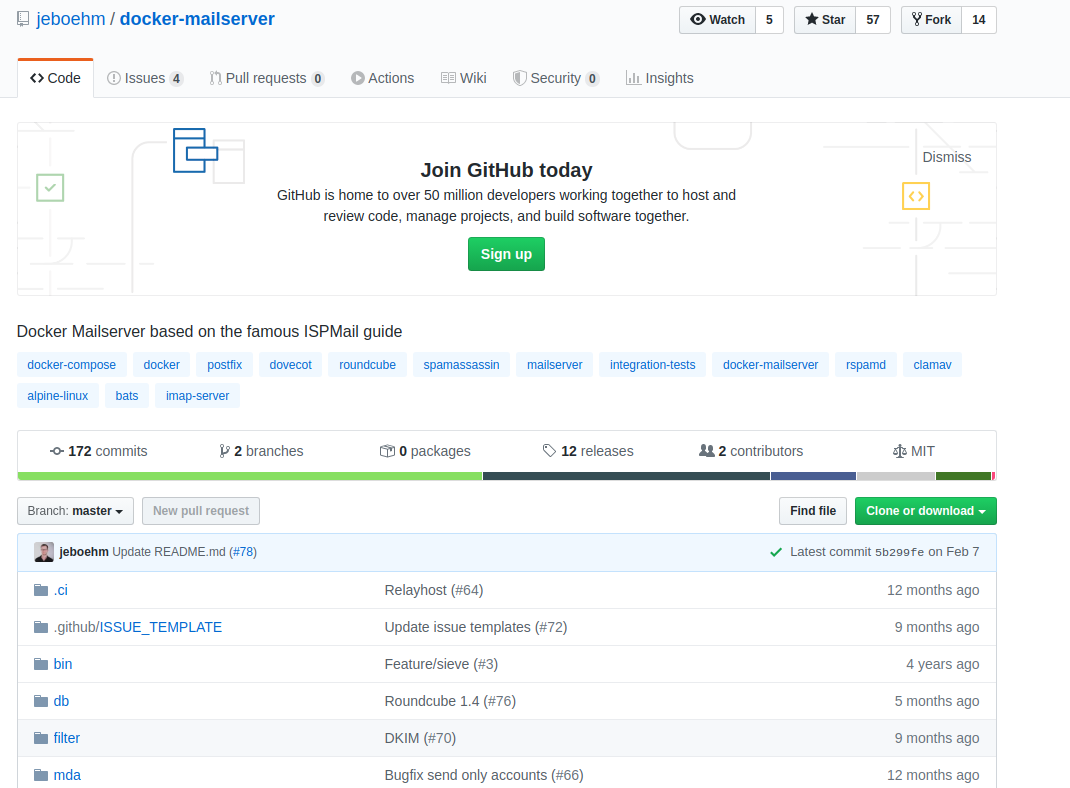The height and width of the screenshot is (788, 1070).
Task: Open the docker-mailserver topic tag
Action: (770, 365)
